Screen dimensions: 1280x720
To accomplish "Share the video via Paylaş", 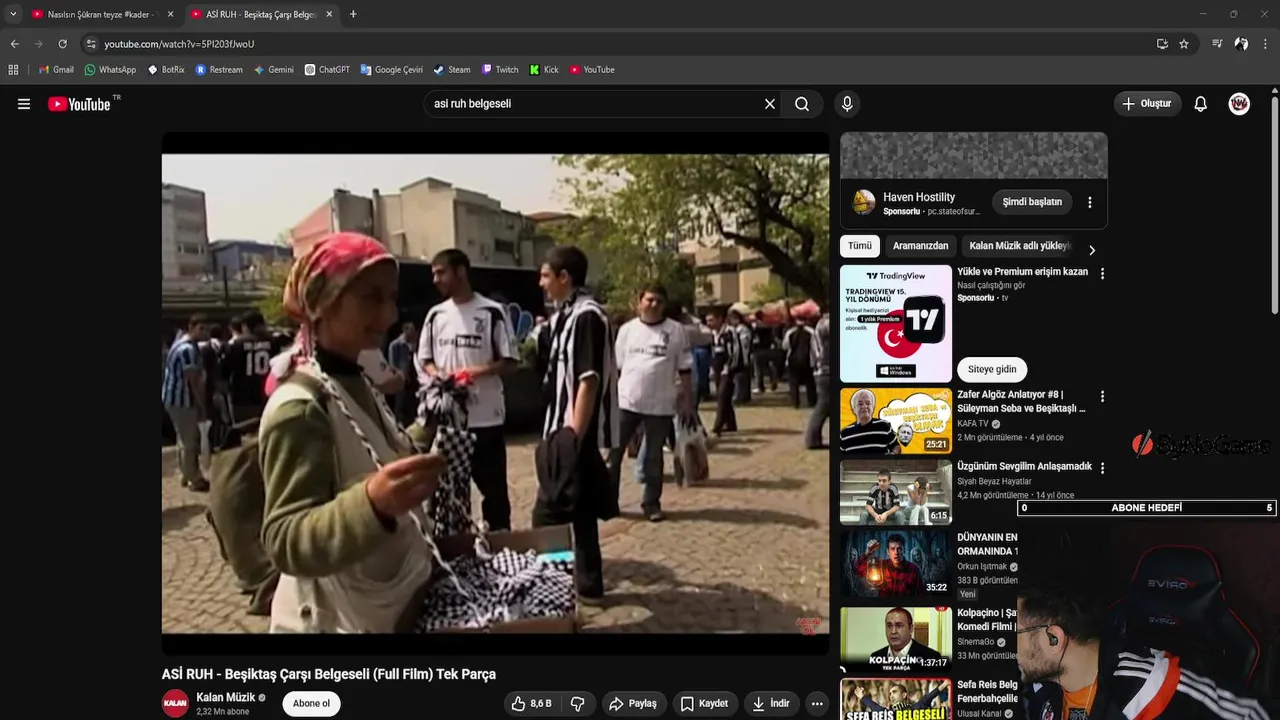I will click(x=632, y=703).
